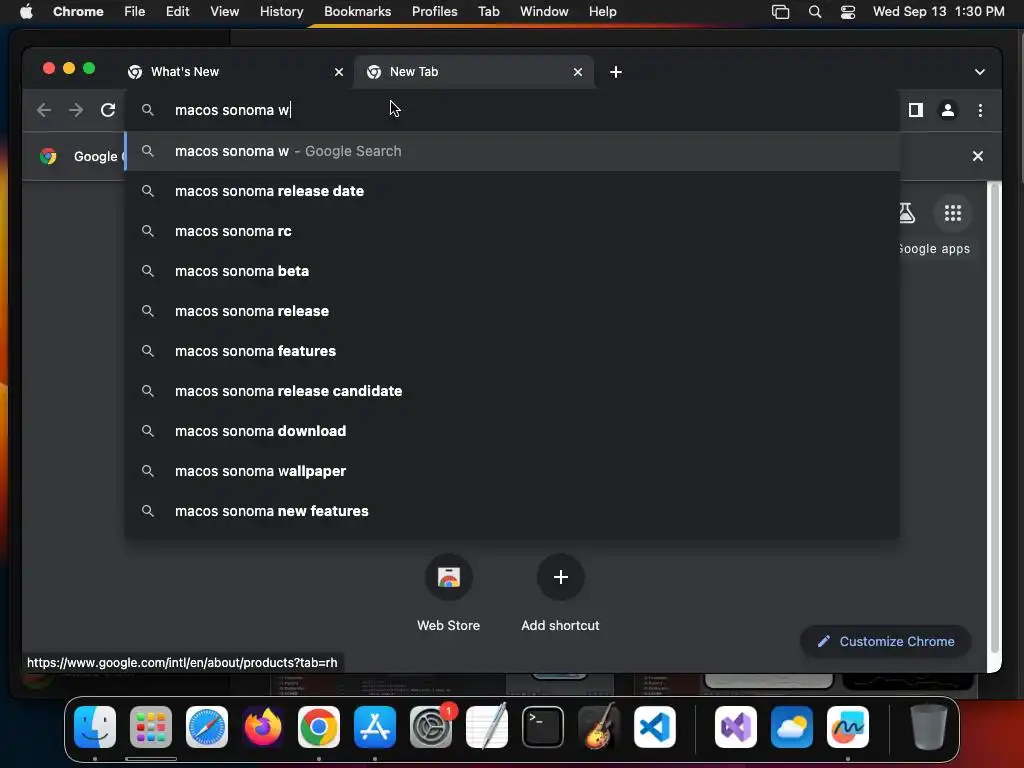The image size is (1024, 768).
Task: Select suggestion 'macos sonoma release date'
Action: pyautogui.click(x=513, y=191)
